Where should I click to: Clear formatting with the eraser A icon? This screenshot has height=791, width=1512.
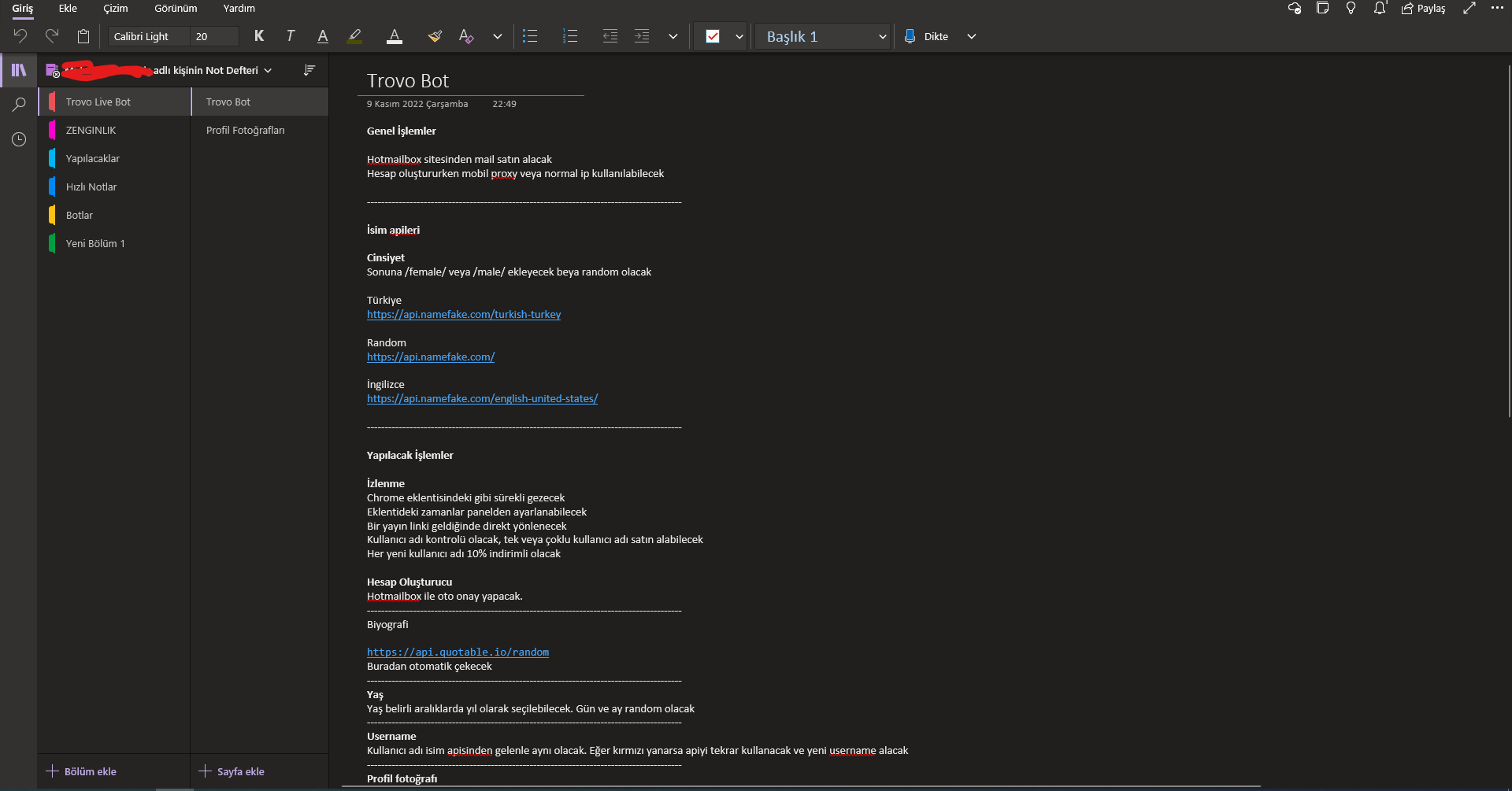point(466,36)
